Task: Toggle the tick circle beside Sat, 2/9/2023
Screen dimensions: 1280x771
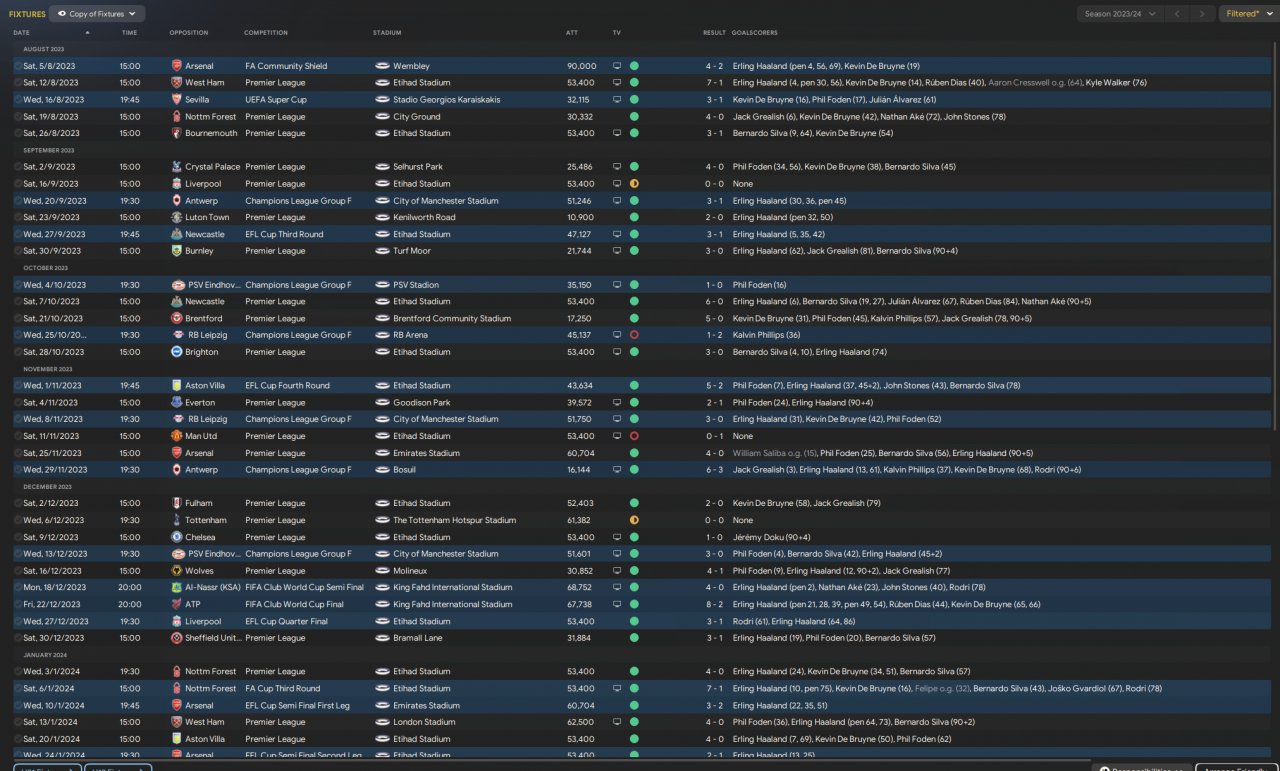Action: (18, 167)
